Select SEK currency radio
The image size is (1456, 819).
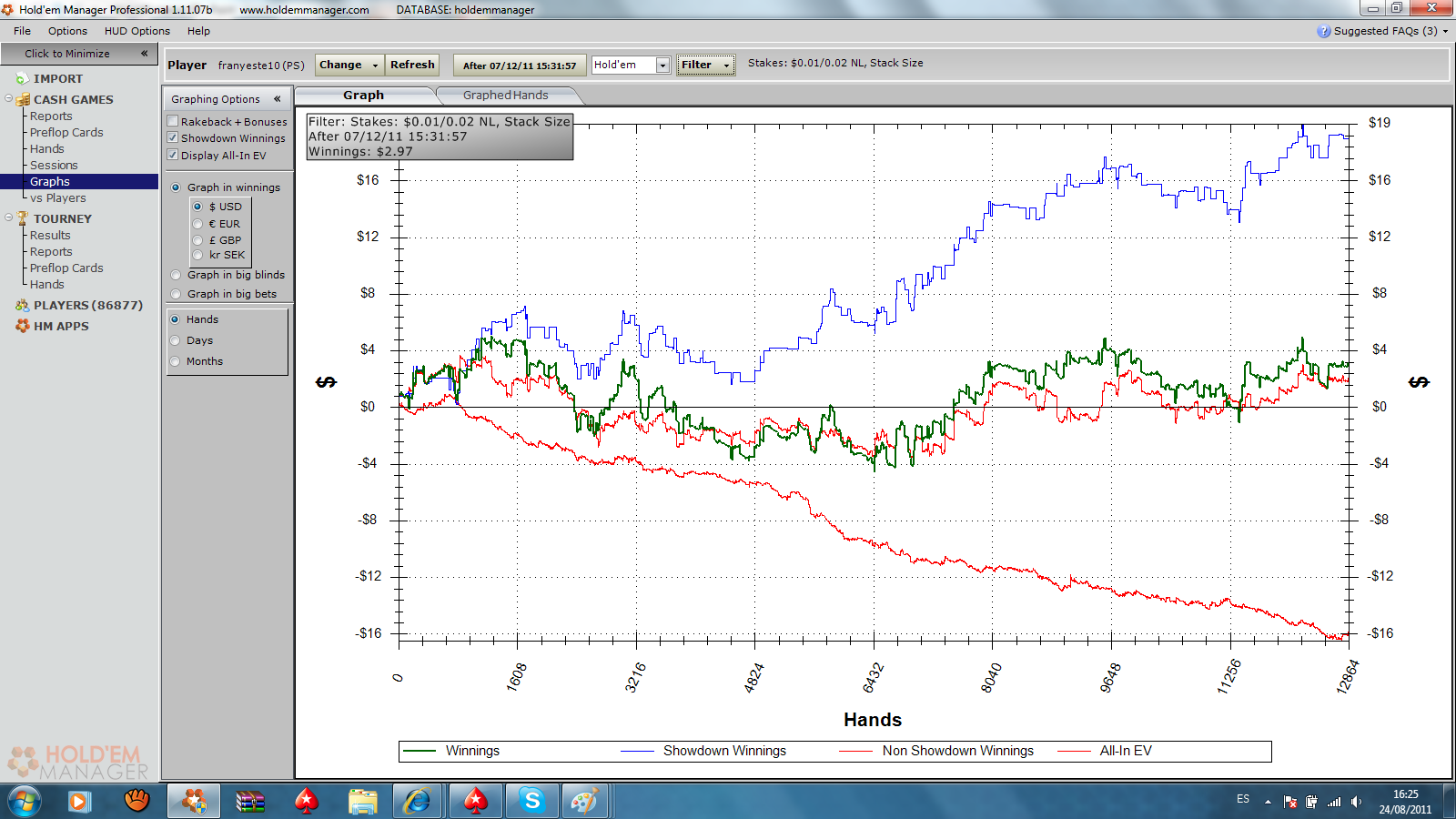point(197,255)
